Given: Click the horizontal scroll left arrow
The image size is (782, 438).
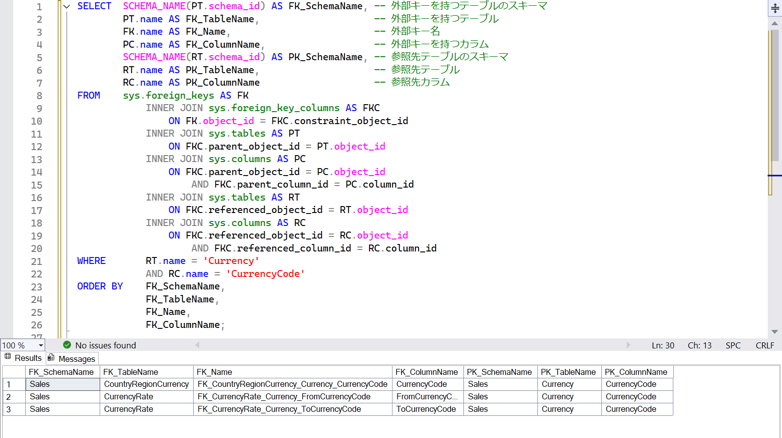Looking at the screenshot, I should (x=197, y=345).
